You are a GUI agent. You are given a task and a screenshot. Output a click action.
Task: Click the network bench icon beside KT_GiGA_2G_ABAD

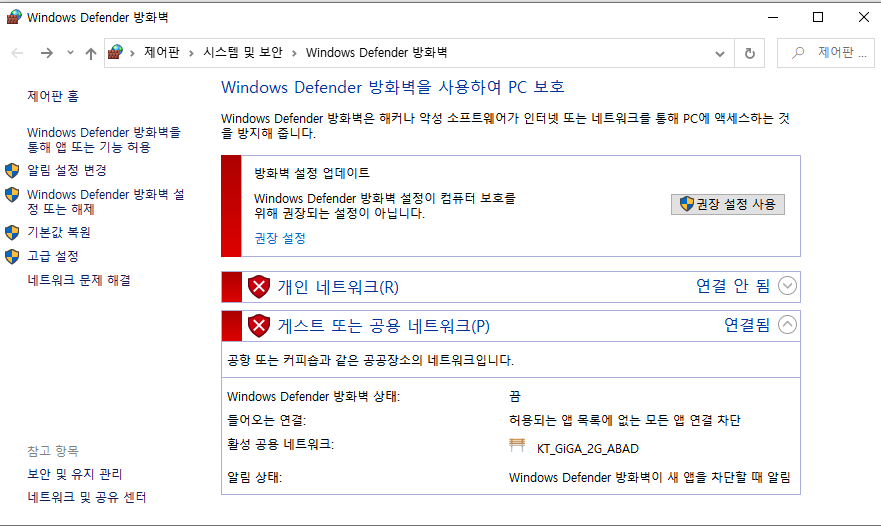517,446
